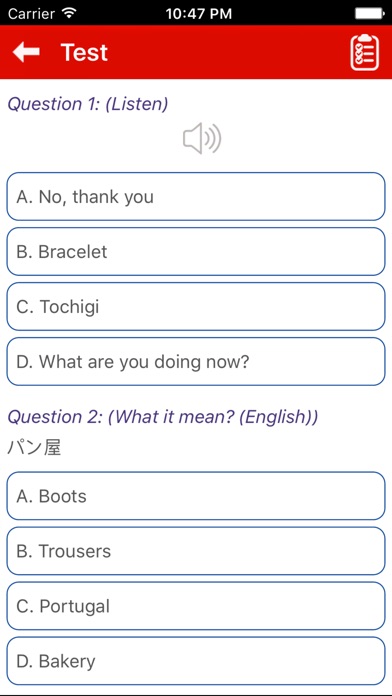
Task: Tap the Wi-Fi status icon
Action: coord(69,13)
